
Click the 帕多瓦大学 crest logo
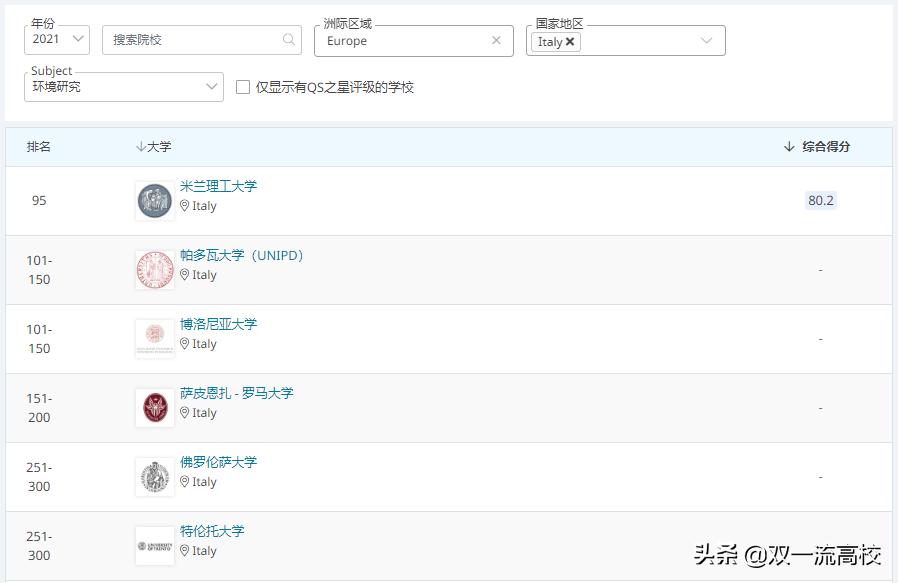point(154,269)
